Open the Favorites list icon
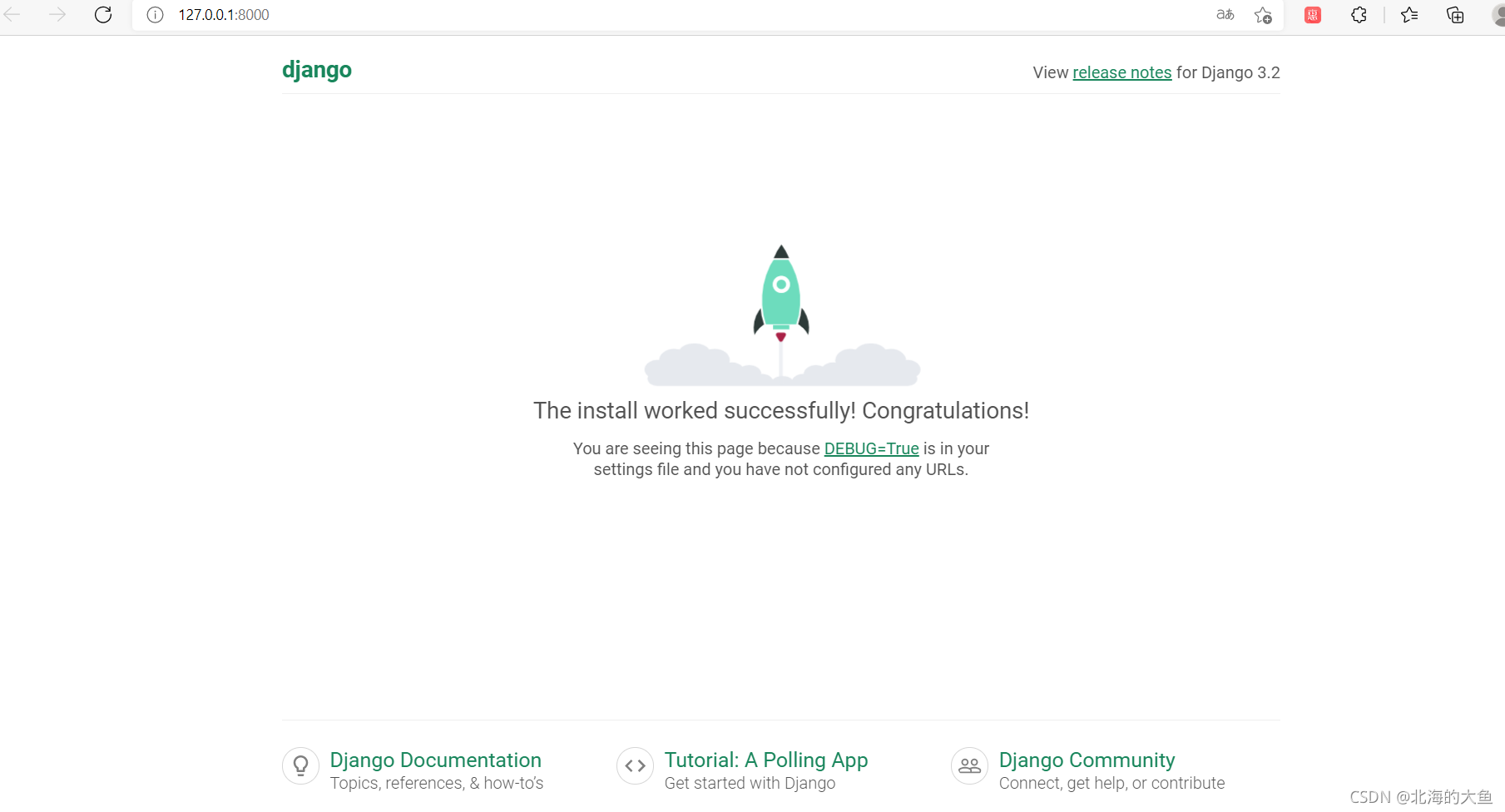Viewport: 1505px width, 812px height. (x=1409, y=15)
